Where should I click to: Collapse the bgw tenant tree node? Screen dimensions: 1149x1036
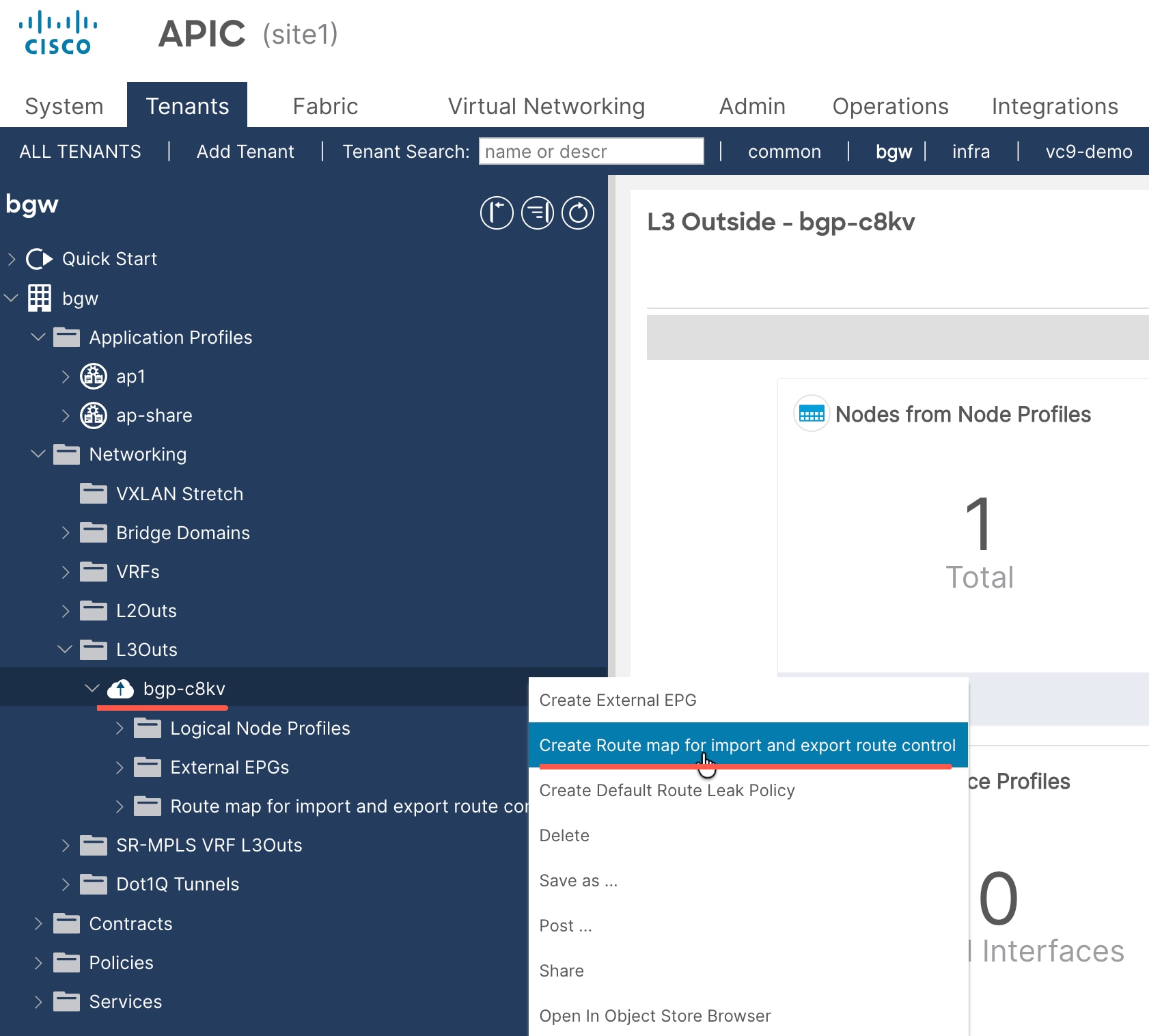[x=12, y=298]
